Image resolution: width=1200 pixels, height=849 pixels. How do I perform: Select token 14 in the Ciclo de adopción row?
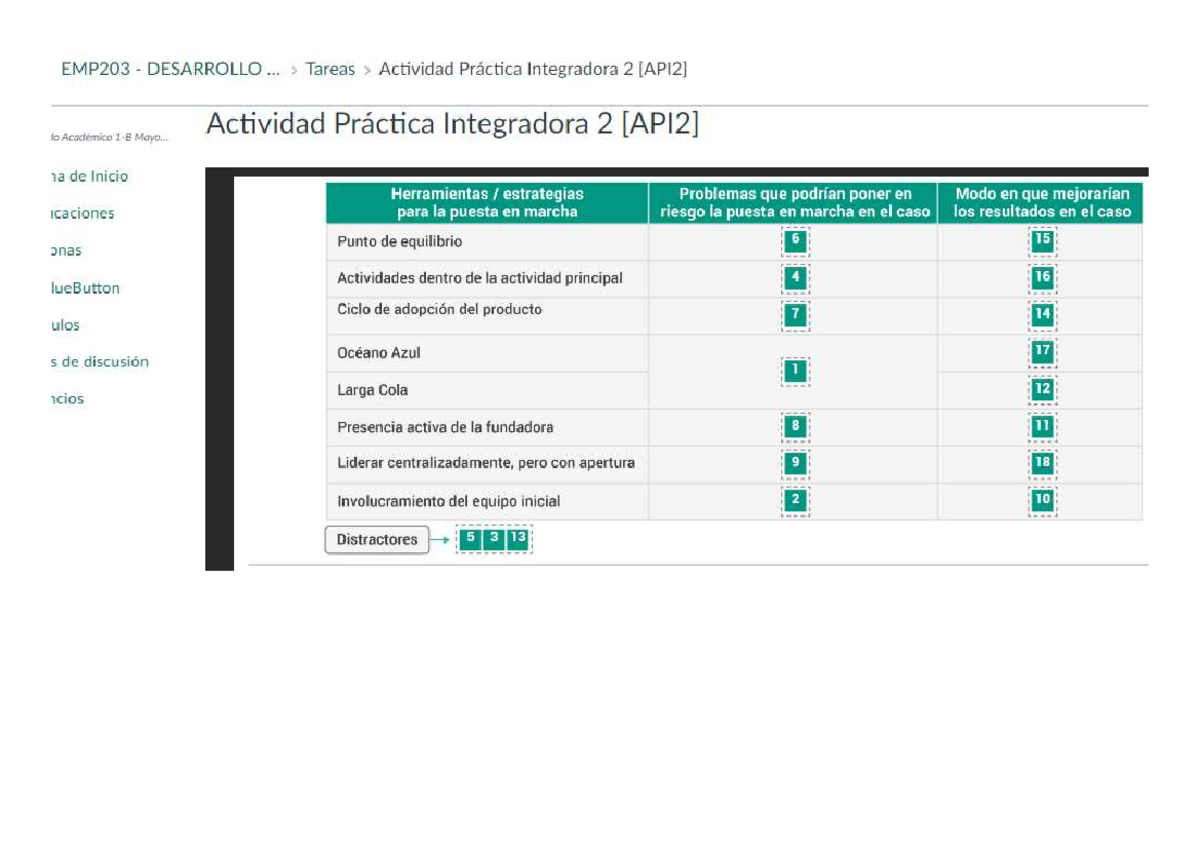coord(1040,313)
